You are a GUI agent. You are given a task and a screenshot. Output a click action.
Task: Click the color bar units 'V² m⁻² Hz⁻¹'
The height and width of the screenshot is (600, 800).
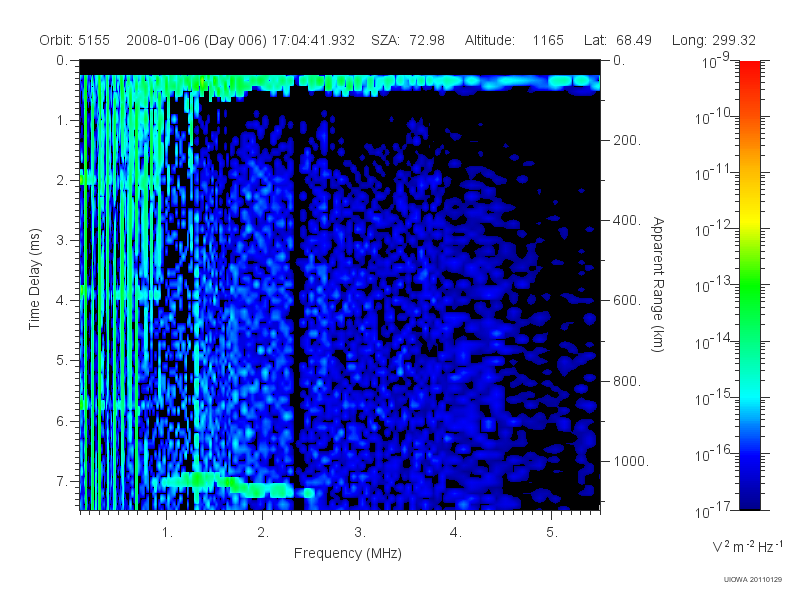(747, 546)
